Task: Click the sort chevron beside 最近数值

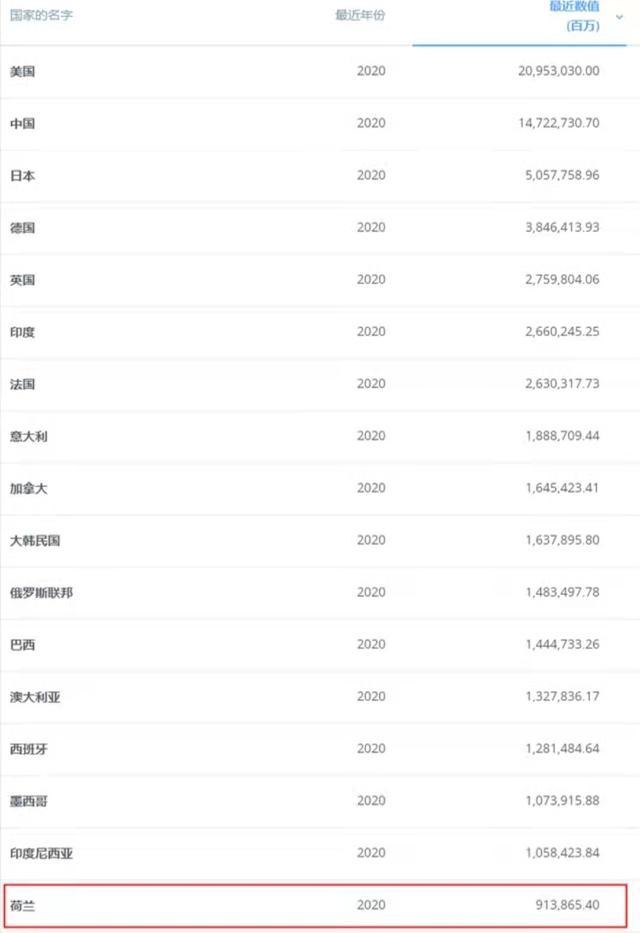Action: click(619, 16)
